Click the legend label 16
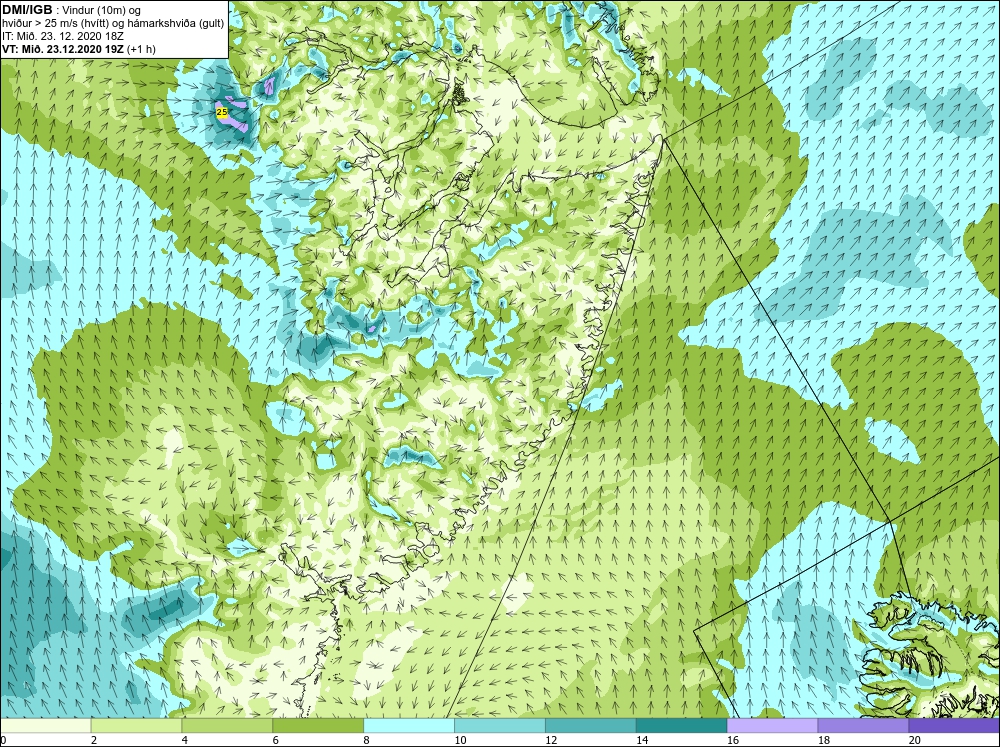This screenshot has width=1000, height=747. (x=733, y=740)
